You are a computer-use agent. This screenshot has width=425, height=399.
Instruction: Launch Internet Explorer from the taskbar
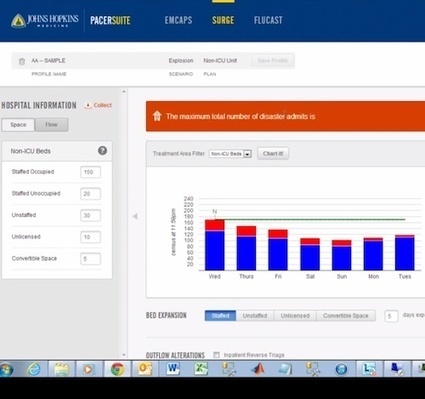[34, 369]
